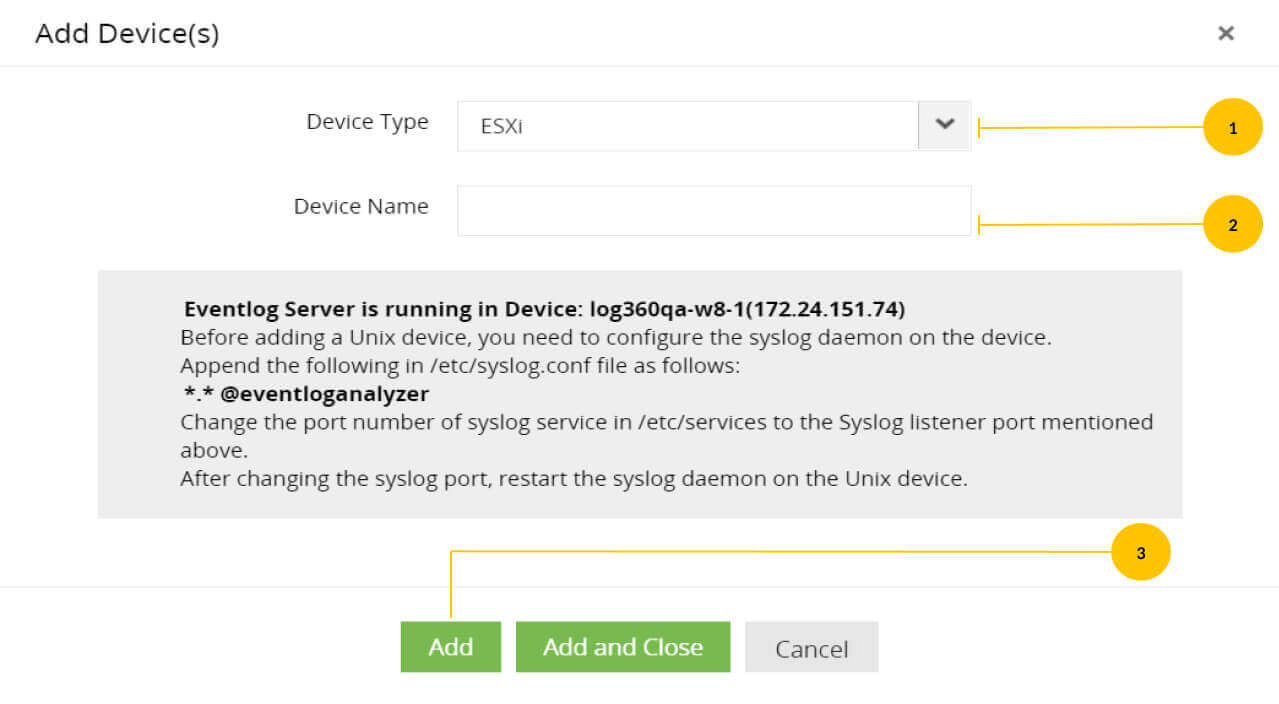Click the yellow callout badge numbered 3
1279x704 pixels.
click(x=1141, y=551)
